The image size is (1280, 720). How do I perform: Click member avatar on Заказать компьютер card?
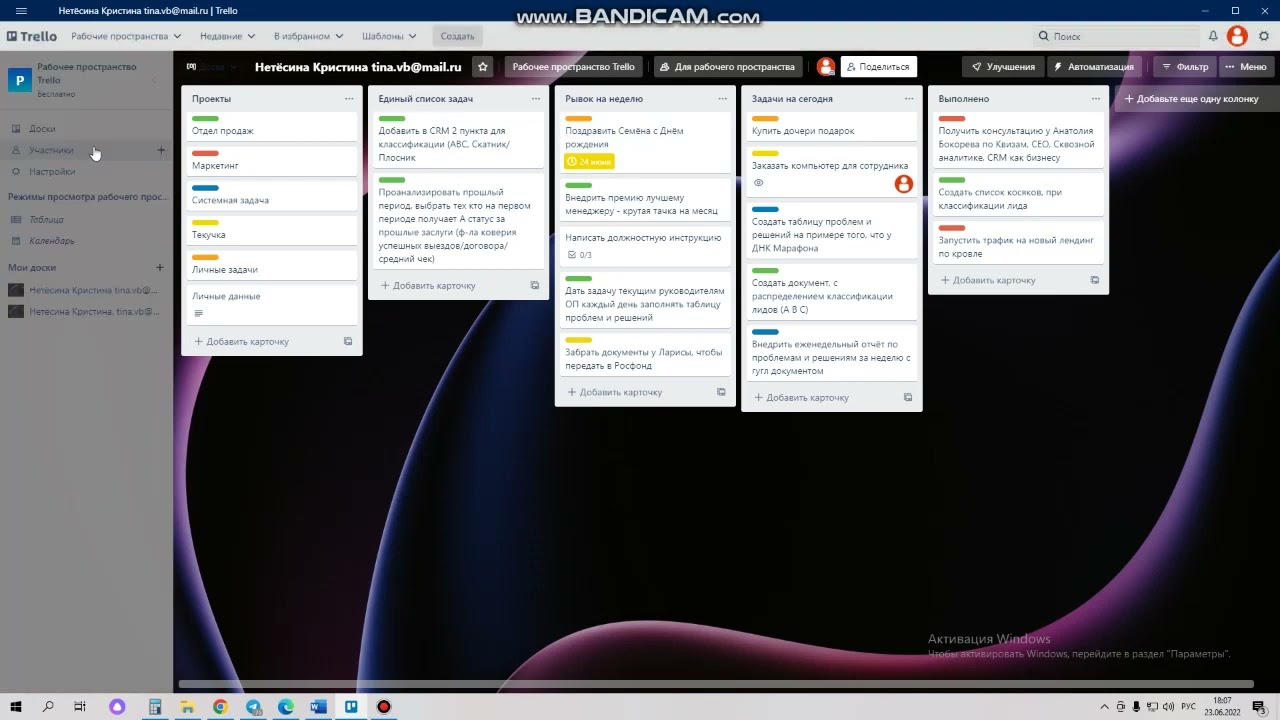(x=903, y=184)
